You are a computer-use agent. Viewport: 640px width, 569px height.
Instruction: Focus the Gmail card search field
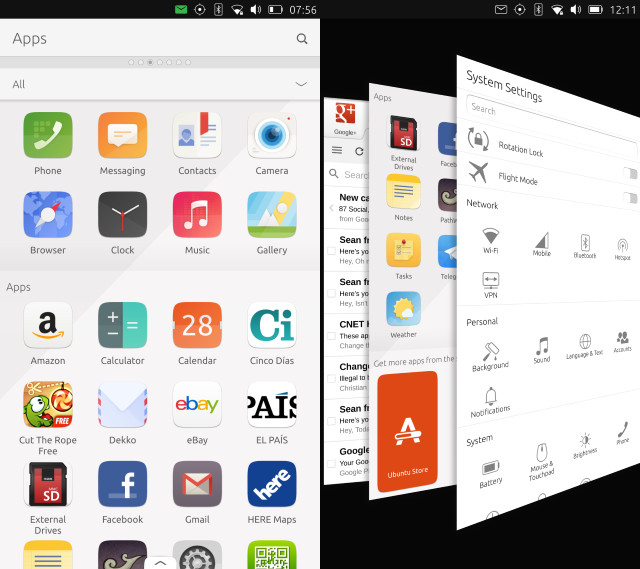(348, 174)
